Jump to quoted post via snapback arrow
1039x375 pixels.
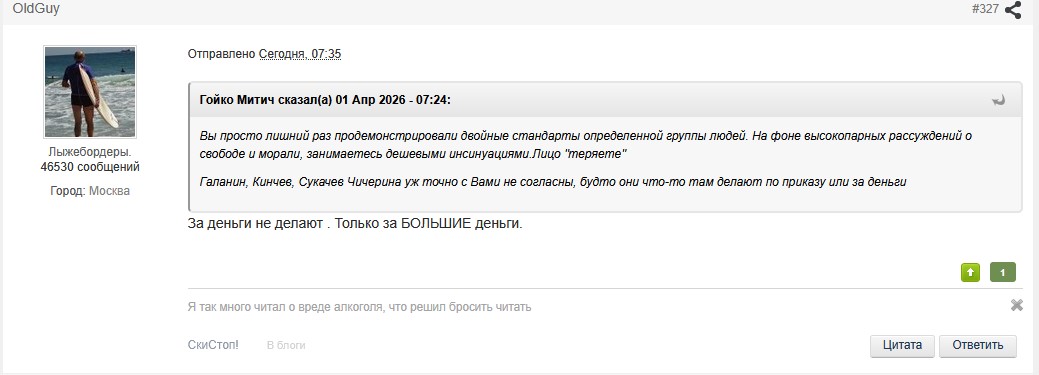[999, 100]
